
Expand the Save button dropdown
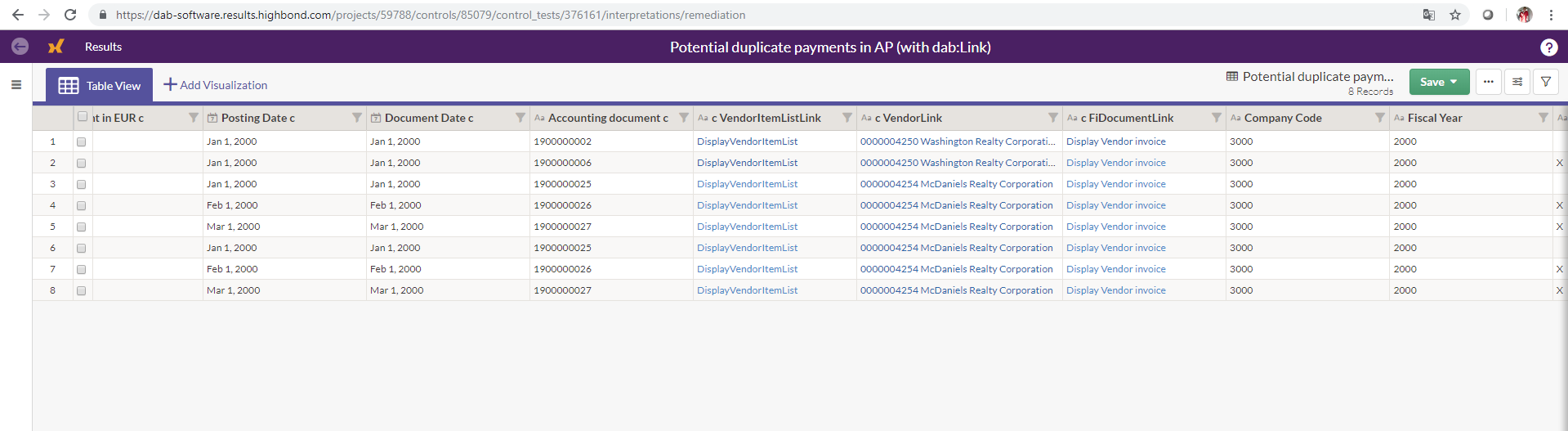1454,82
